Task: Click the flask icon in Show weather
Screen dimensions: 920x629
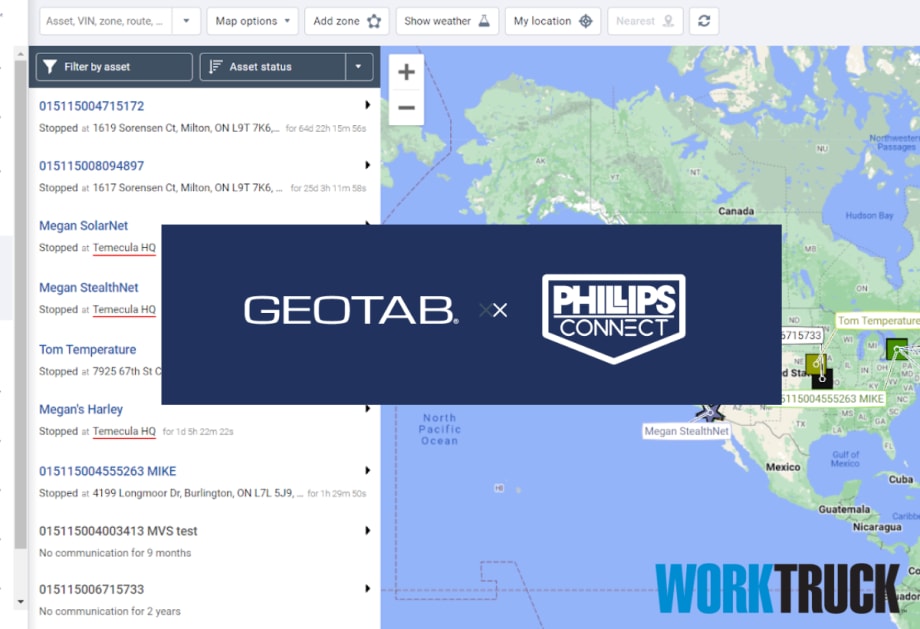Action: click(484, 21)
